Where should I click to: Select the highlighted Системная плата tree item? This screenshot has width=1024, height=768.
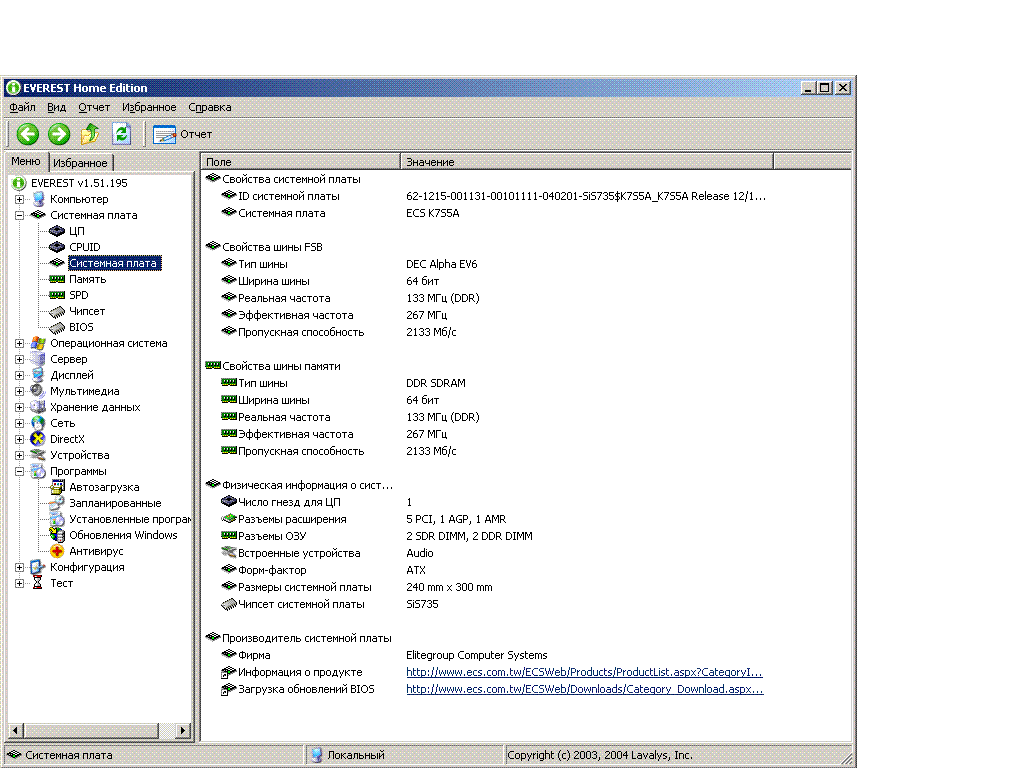point(113,263)
